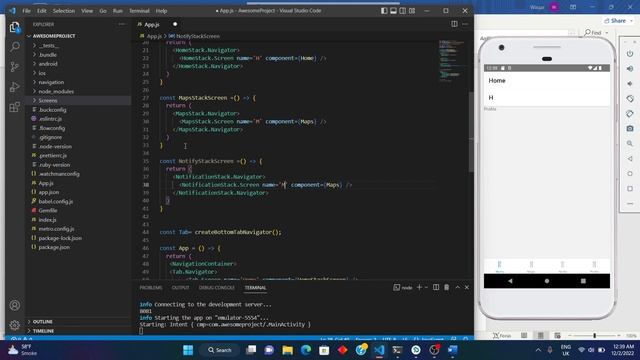Toggle primary side bar layout icon
640x360 pixels.
point(384,11)
